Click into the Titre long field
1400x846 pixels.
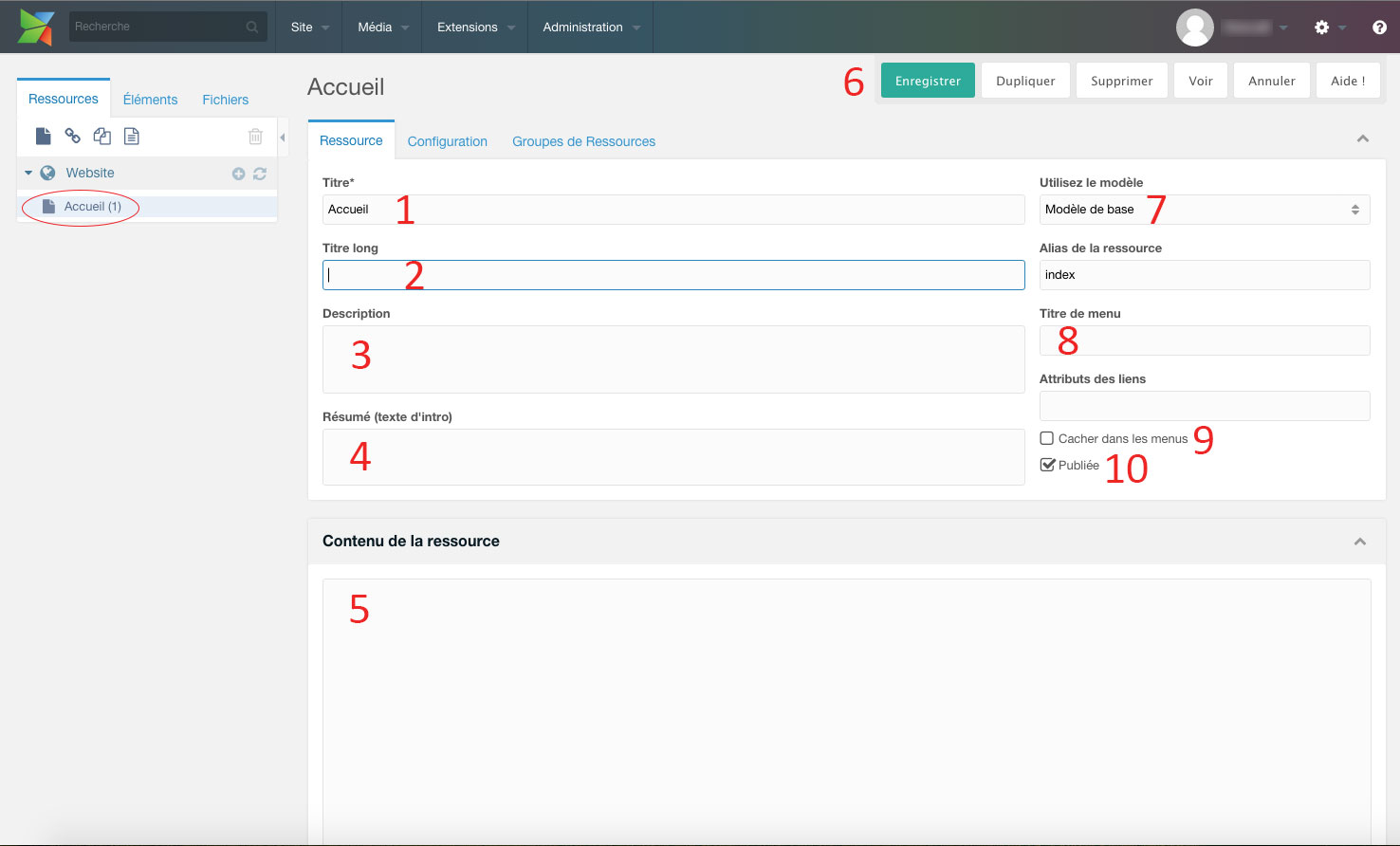[673, 275]
